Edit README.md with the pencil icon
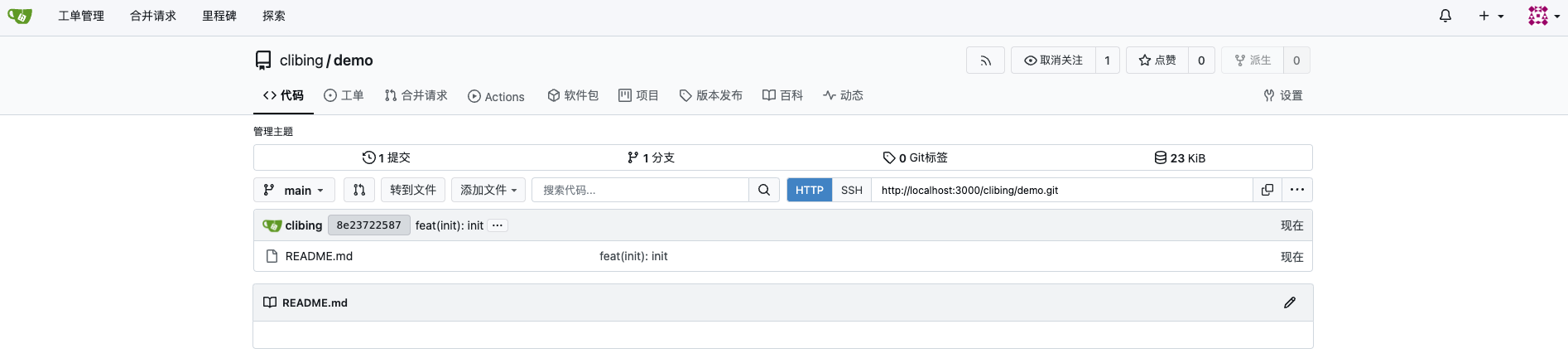Image resolution: width=1568 pixels, height=363 pixels. pos(1289,302)
